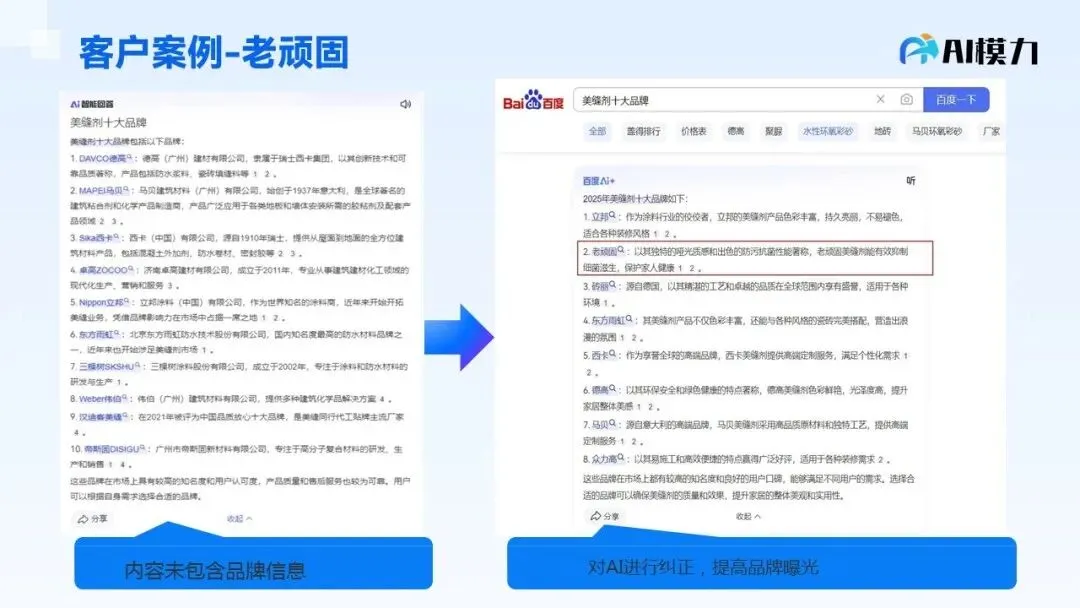Viewport: 1080px width, 608px height.
Task: Click the 百度一下 search button
Action: [x=956, y=99]
